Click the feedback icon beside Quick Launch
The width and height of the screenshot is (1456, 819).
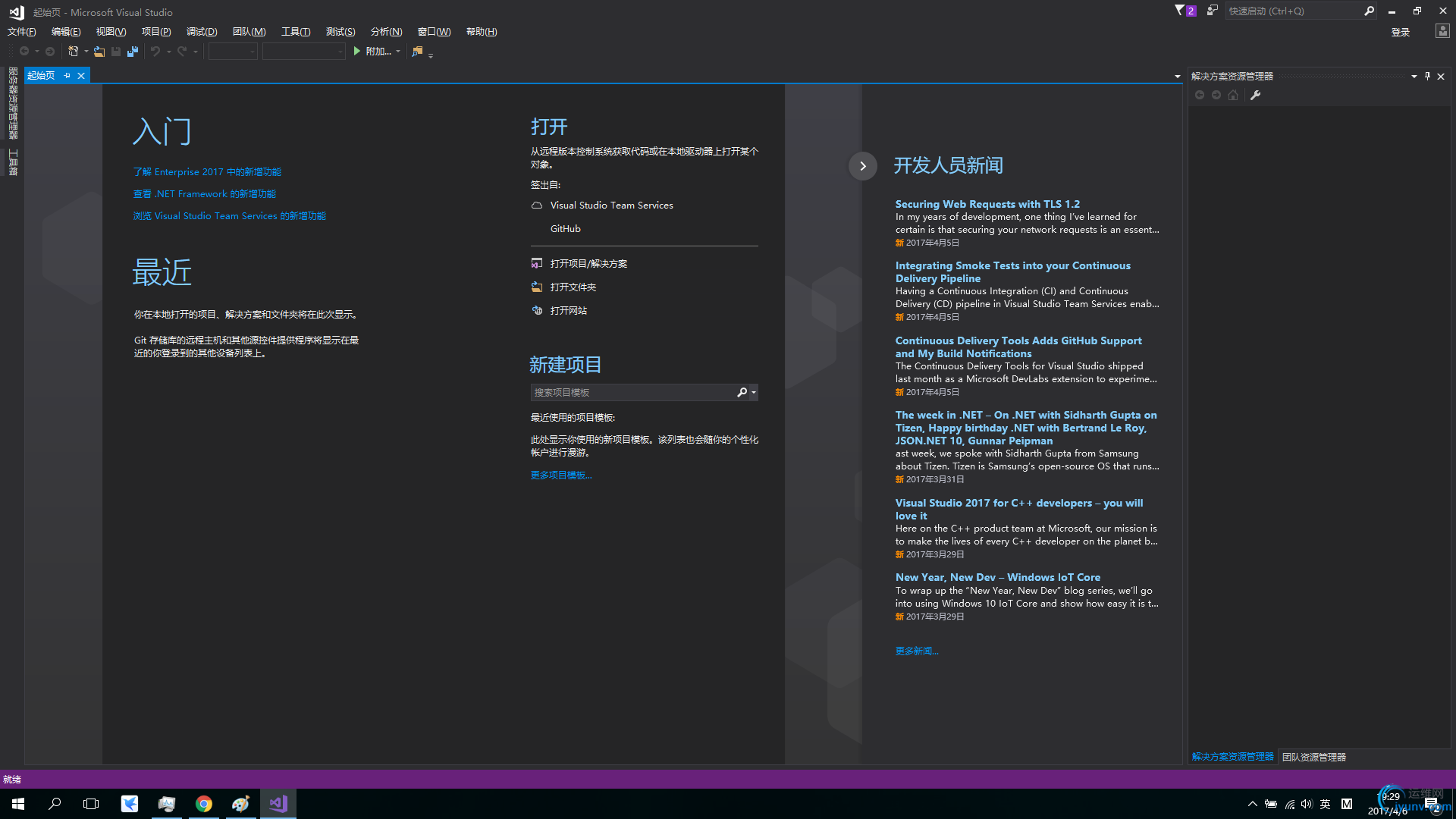pos(1212,11)
